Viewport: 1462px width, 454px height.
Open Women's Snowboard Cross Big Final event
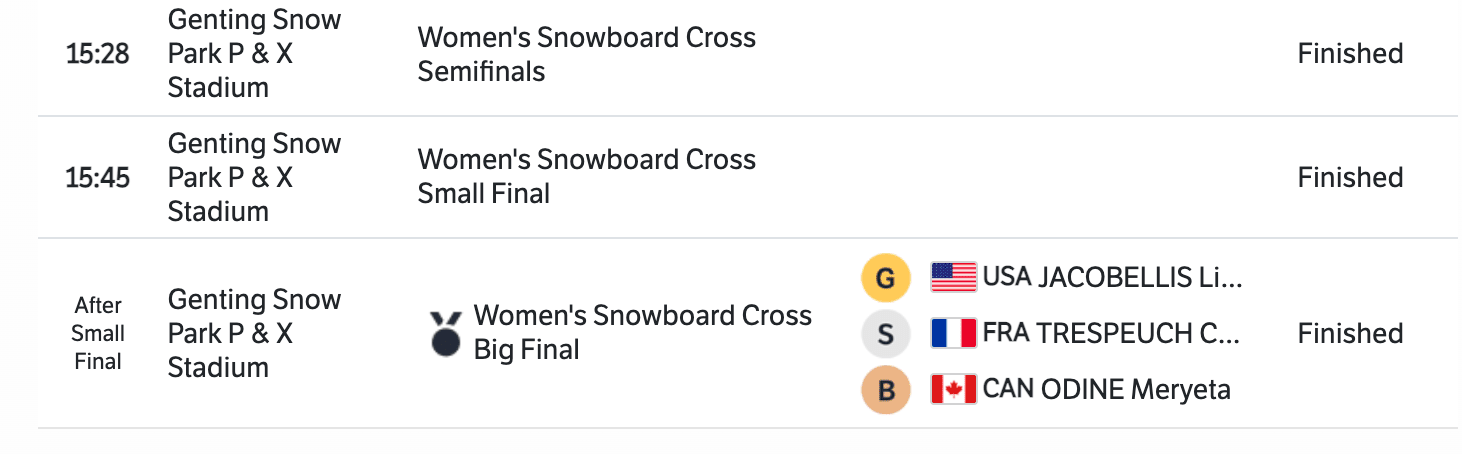pos(642,332)
